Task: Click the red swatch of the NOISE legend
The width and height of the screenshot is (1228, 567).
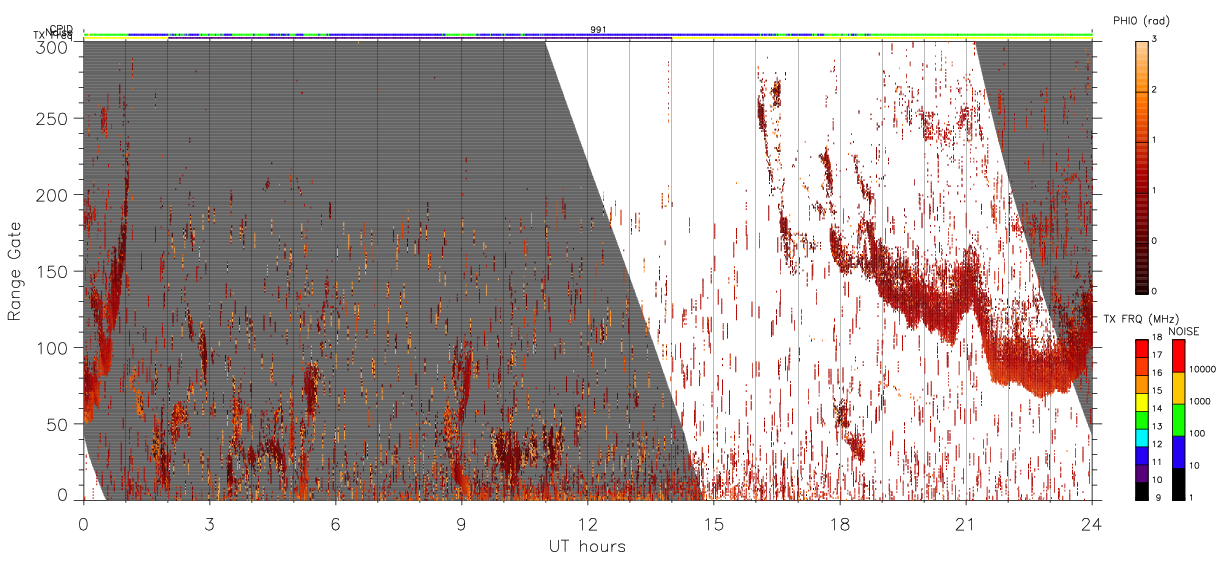Action: [x=1178, y=355]
